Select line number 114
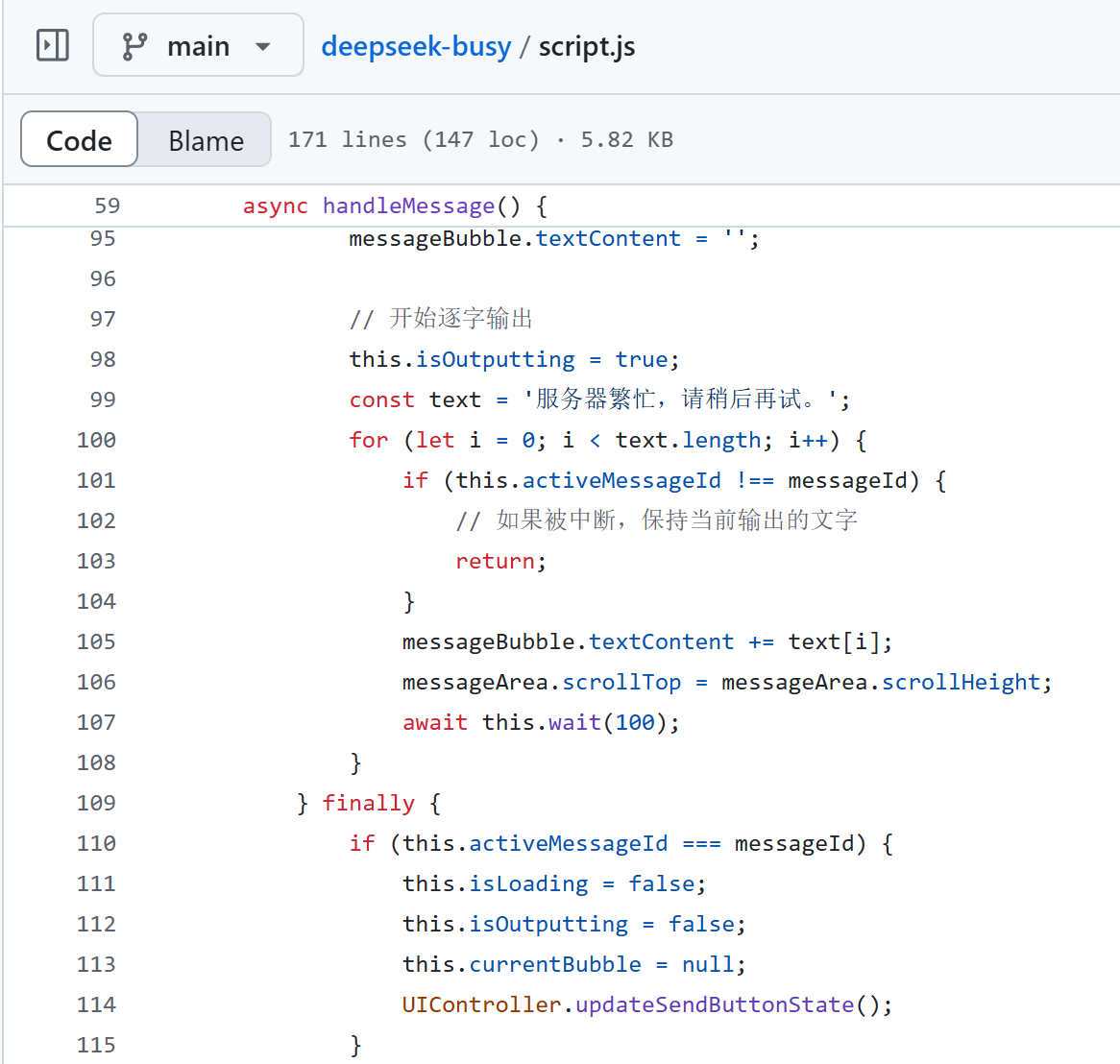Image resolution: width=1120 pixels, height=1064 pixels. pyautogui.click(x=96, y=1004)
